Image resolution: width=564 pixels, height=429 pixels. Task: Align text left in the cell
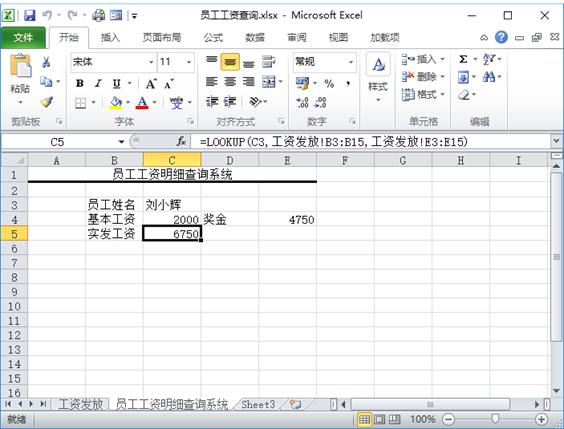pyautogui.click(x=212, y=82)
